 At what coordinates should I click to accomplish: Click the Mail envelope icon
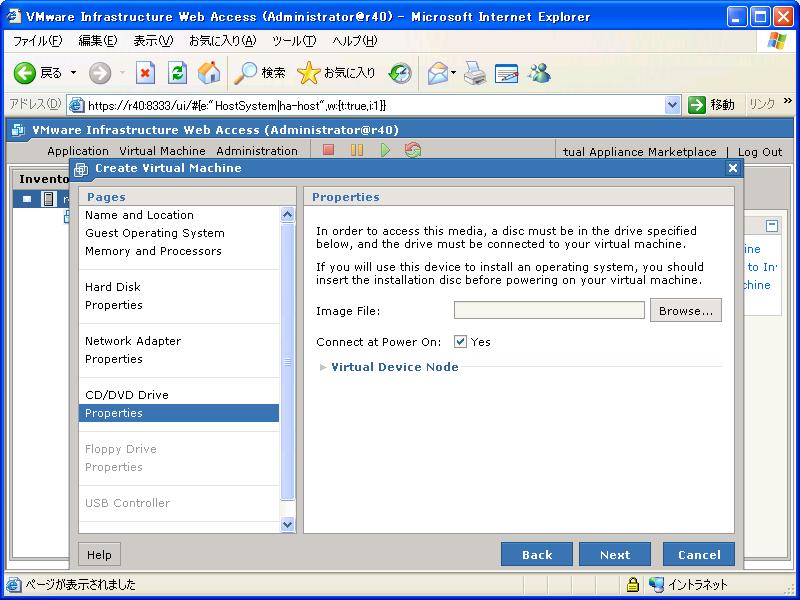[438, 73]
